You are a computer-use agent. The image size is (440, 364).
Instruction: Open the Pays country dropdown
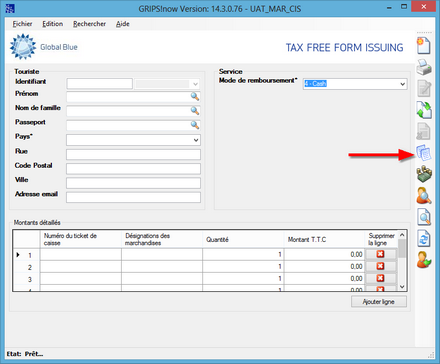click(x=196, y=140)
